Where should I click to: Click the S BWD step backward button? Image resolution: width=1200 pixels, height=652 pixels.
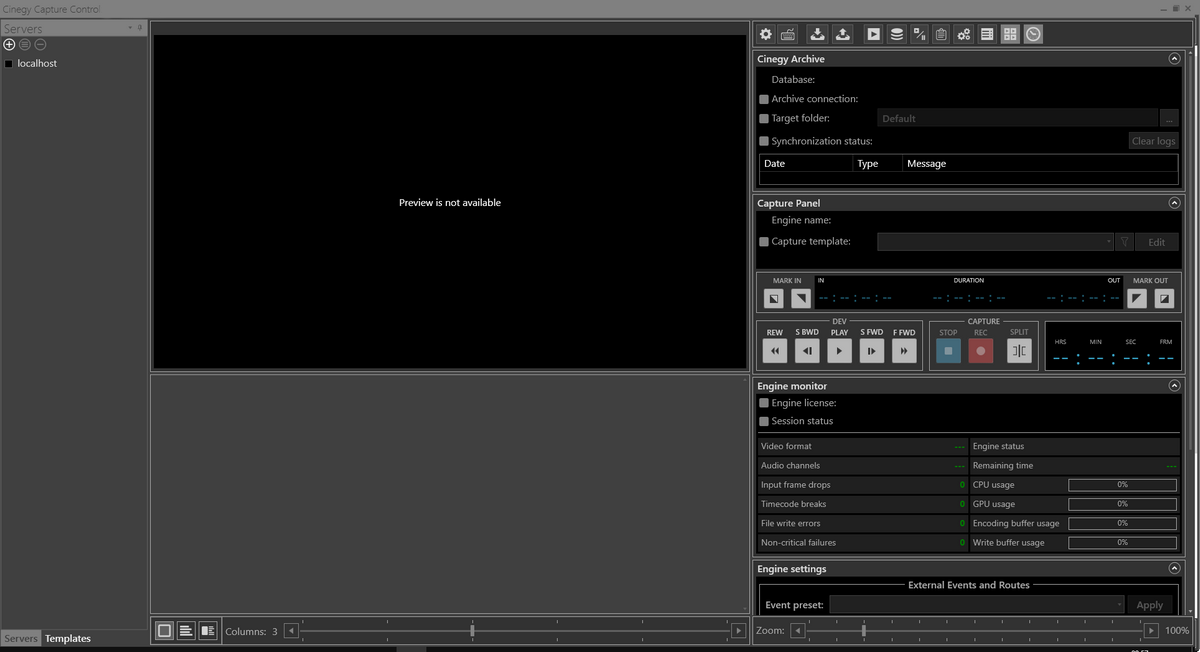coord(807,351)
